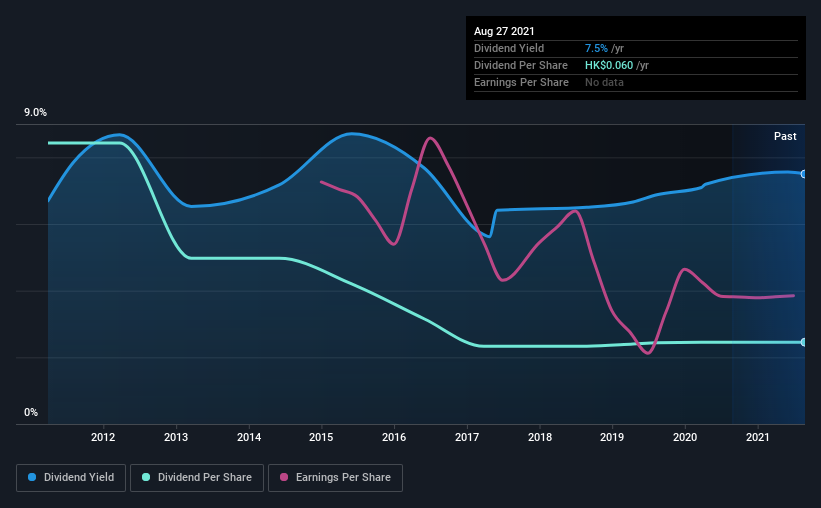Click the Past region label
Image resolution: width=821 pixels, height=508 pixels.
(x=785, y=136)
